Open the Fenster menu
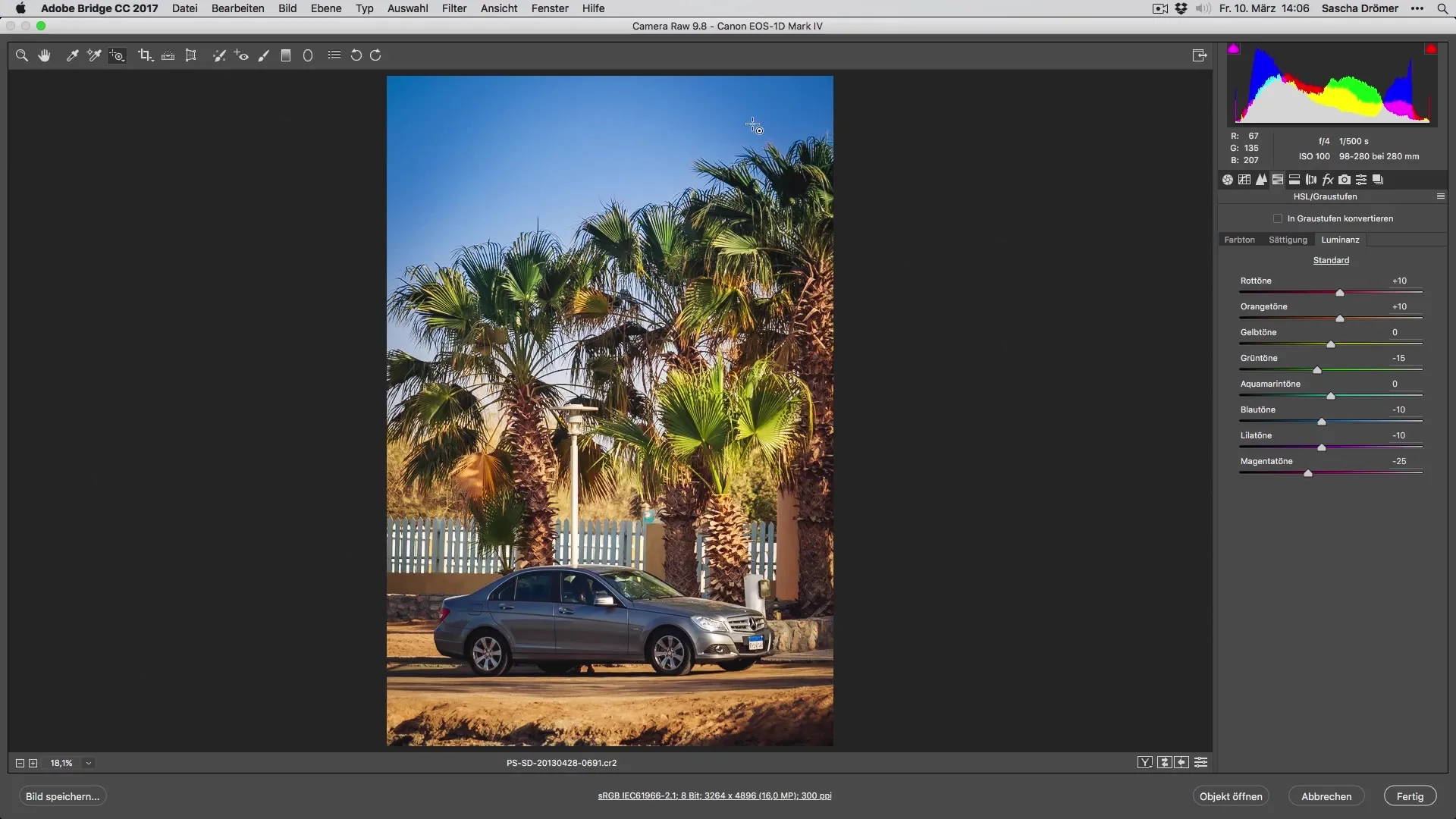Screen dimensions: 1456x819 tap(550, 8)
